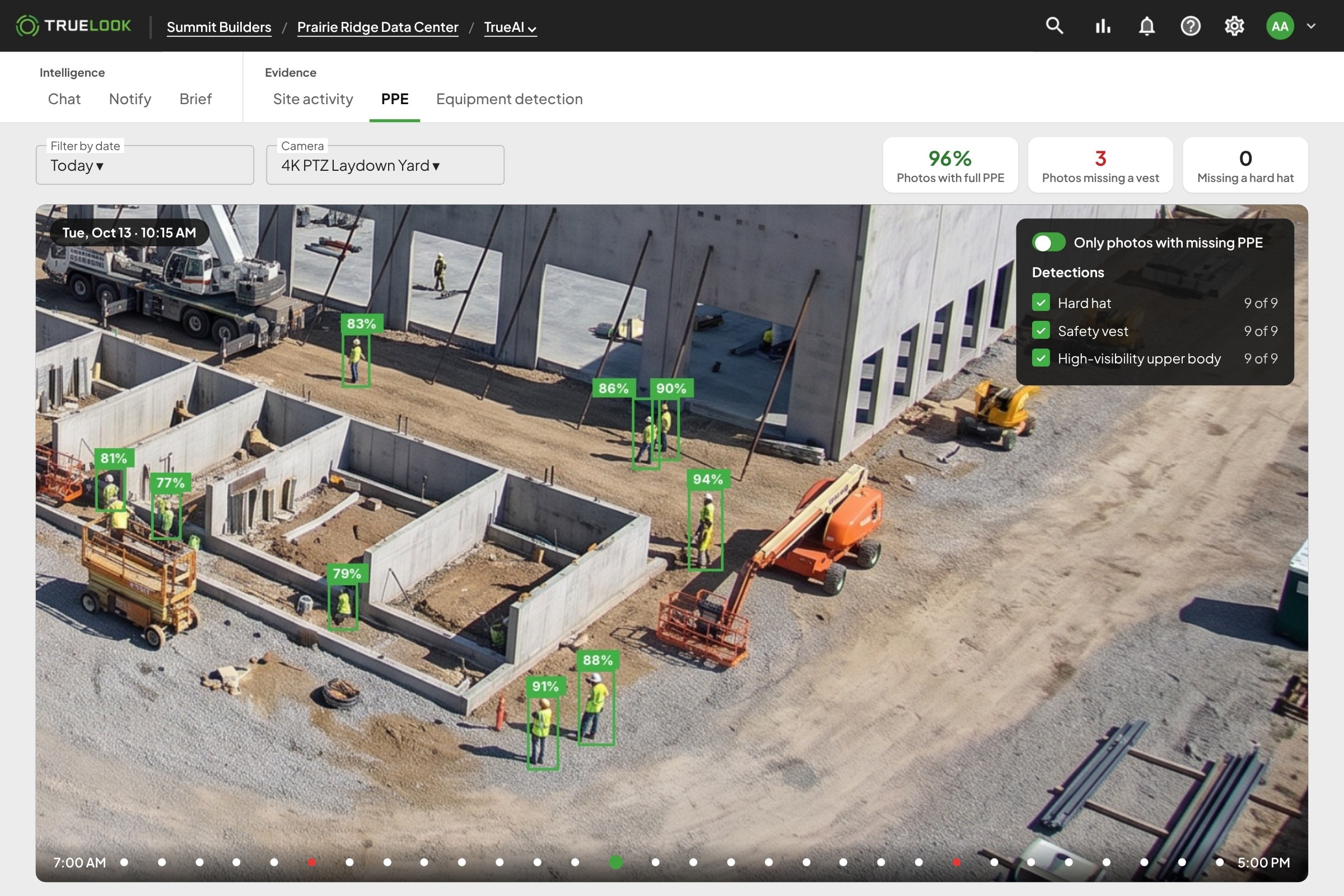The image size is (1344, 896).
Task: Switch to the Equipment detection tab
Action: [x=509, y=99]
